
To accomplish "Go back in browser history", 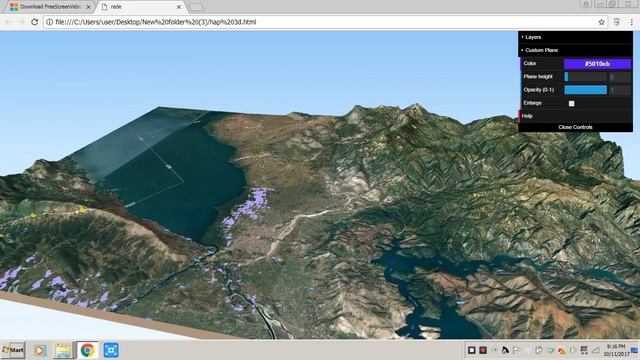I will pyautogui.click(x=8, y=22).
